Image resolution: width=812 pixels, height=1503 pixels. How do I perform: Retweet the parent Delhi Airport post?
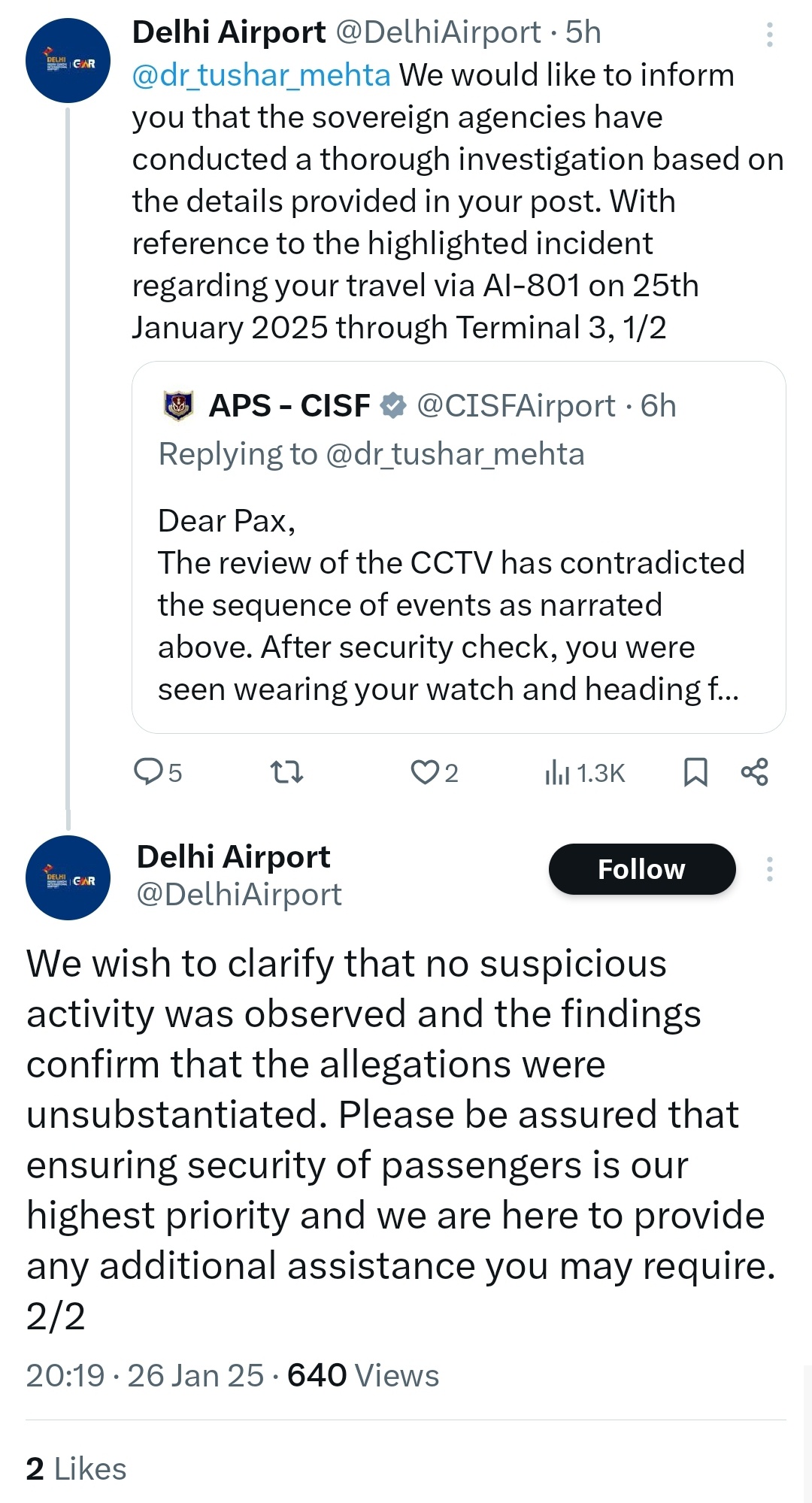(286, 772)
